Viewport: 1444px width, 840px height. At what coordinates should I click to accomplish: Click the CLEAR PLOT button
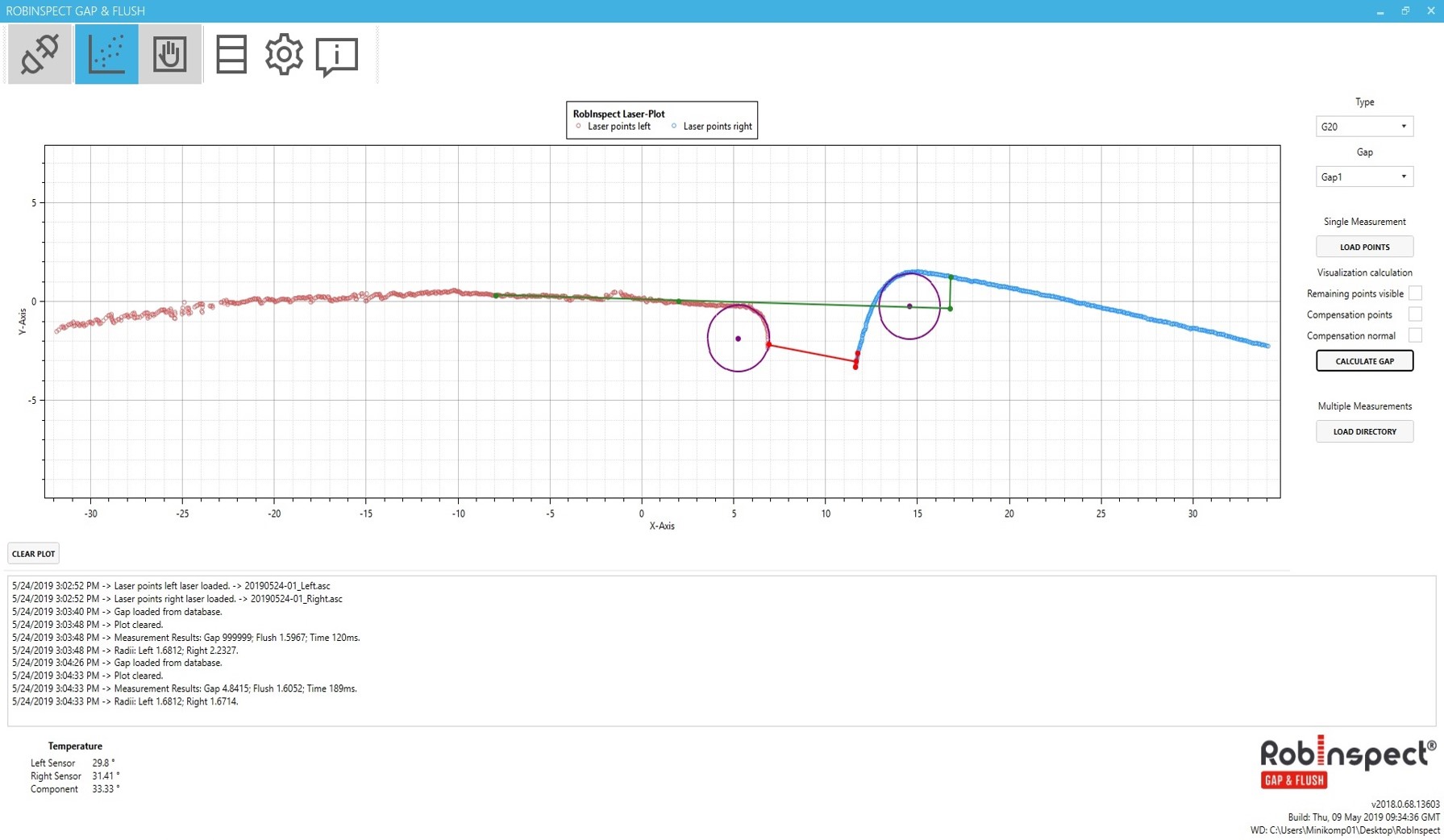pyautogui.click(x=33, y=554)
